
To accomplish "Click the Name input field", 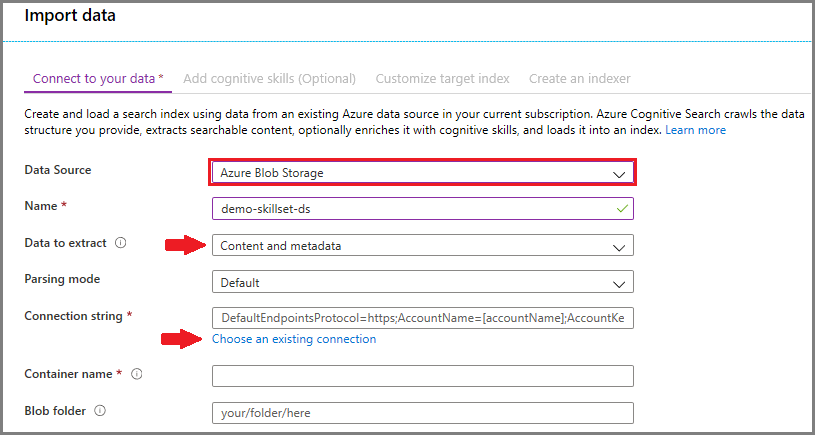I will pyautogui.click(x=410, y=208).
